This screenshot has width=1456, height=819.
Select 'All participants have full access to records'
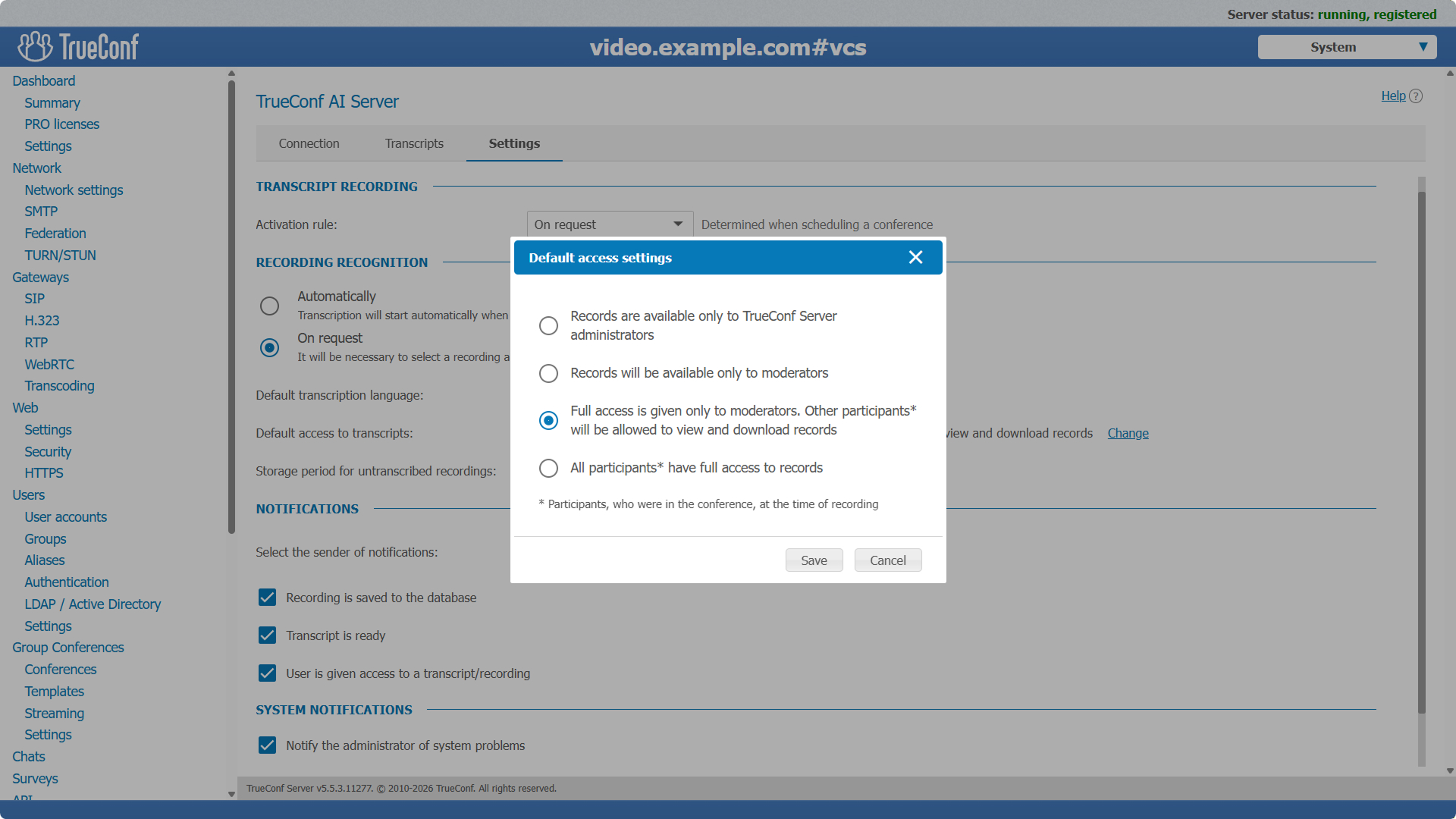tap(548, 468)
